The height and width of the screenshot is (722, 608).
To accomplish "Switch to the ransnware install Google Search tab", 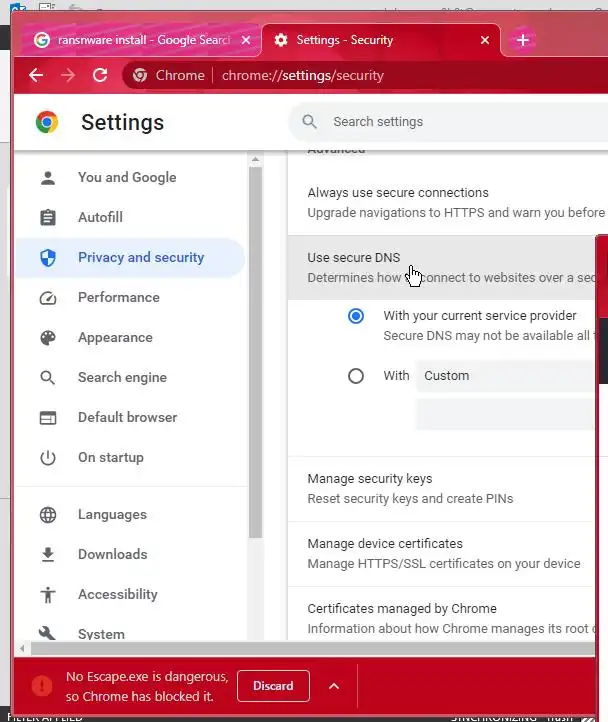I will (143, 40).
